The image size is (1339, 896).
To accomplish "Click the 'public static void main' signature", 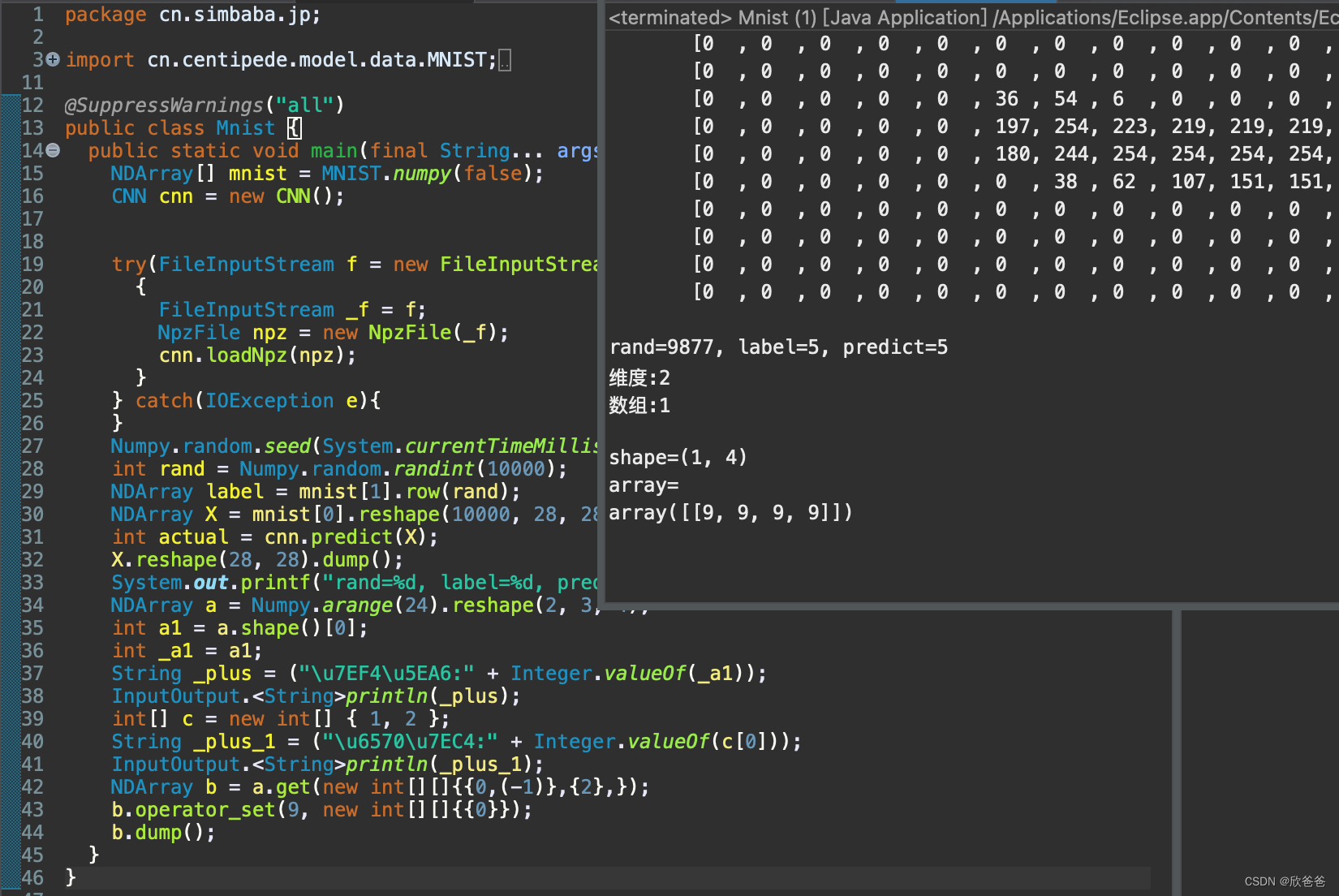I will (342, 150).
